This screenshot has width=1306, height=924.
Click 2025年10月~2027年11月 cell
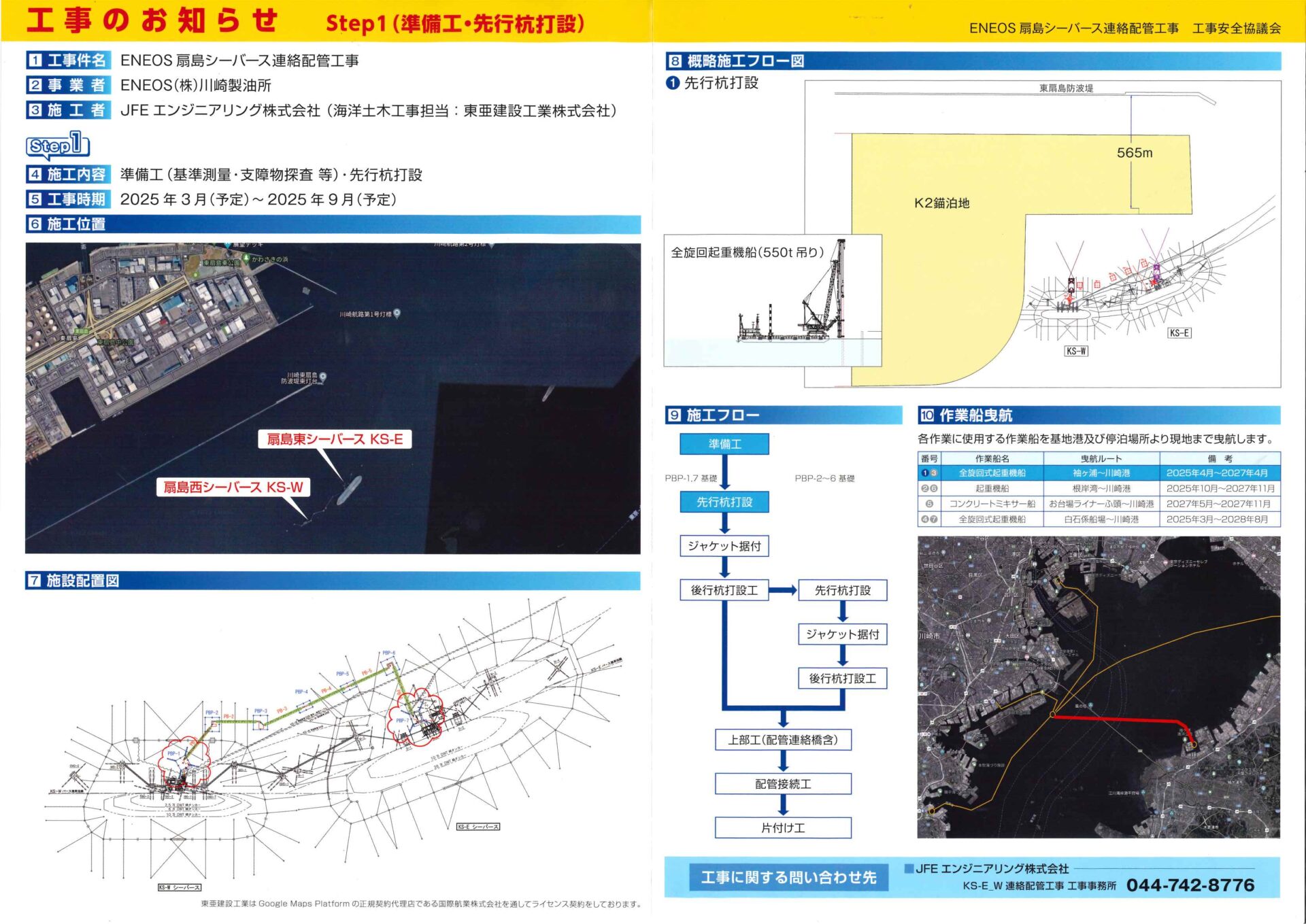1220,489
